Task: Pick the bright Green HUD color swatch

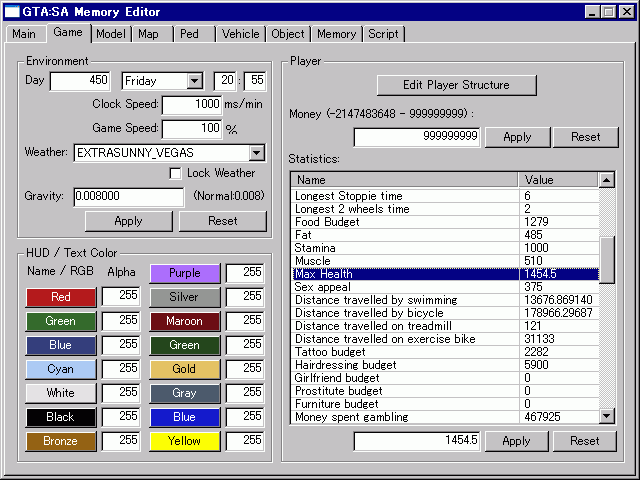Action: 61,321
